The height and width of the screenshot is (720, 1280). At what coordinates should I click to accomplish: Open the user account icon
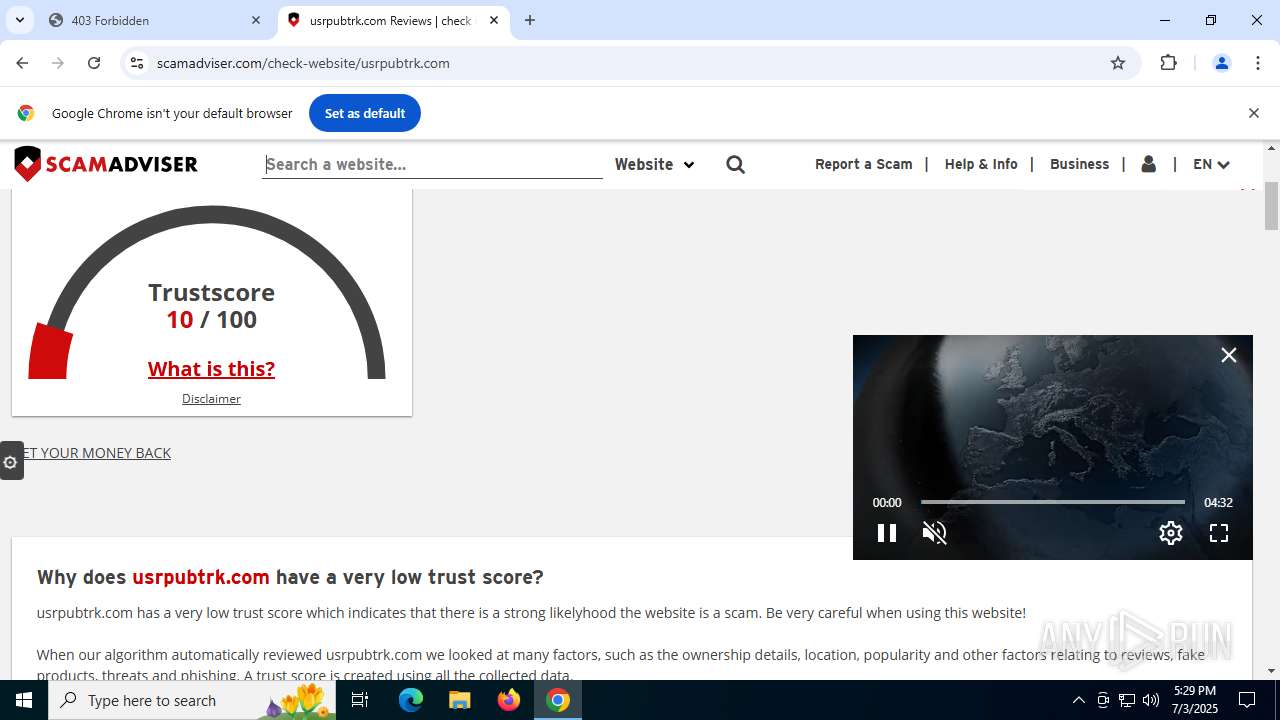tap(1149, 164)
